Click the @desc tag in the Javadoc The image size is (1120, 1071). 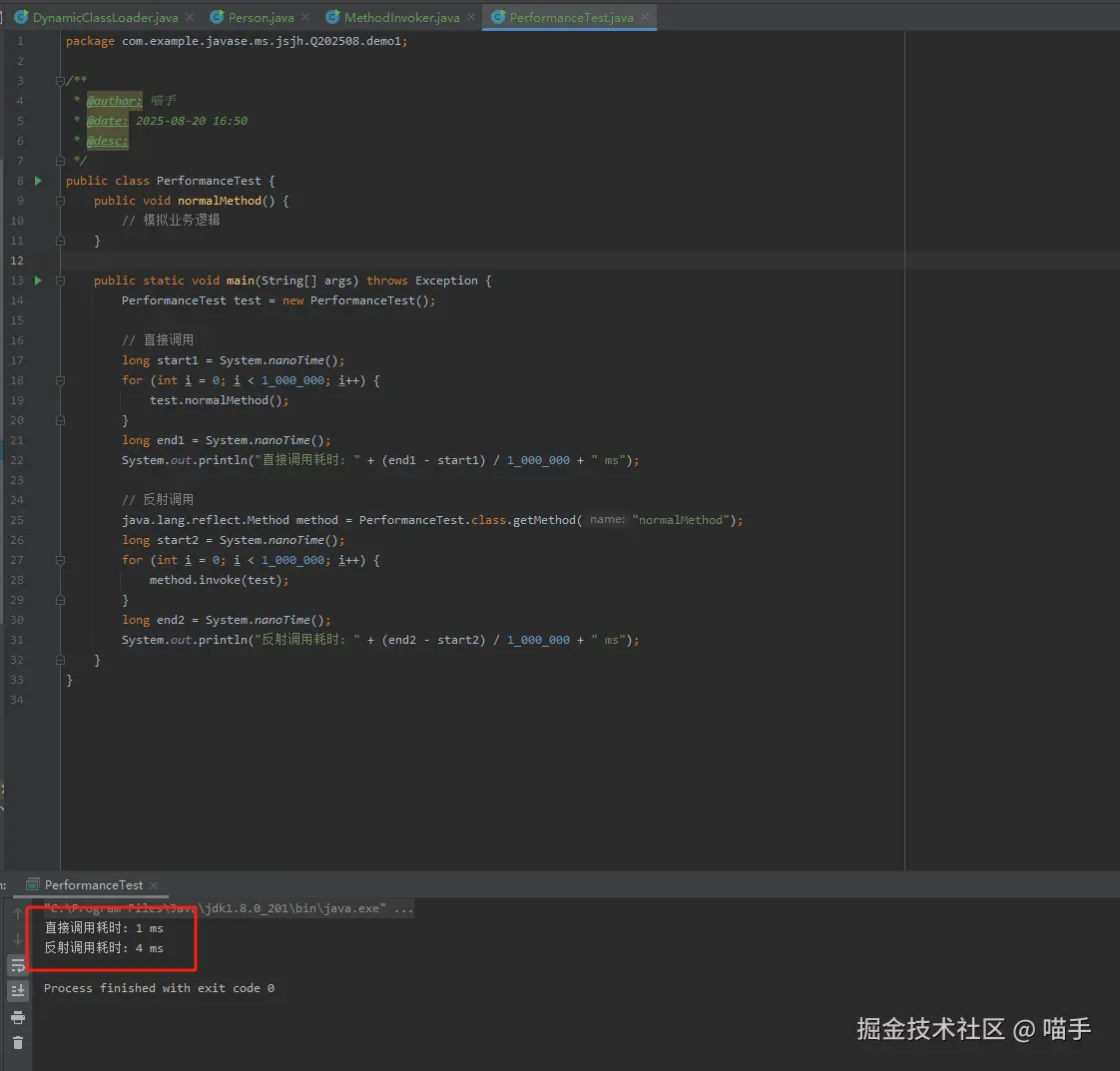(107, 141)
